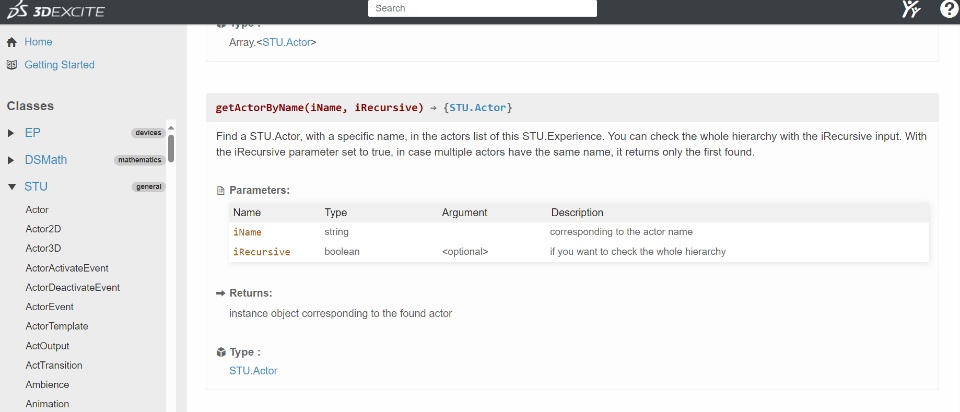Open the Home link
The height and width of the screenshot is (412, 960).
38,42
